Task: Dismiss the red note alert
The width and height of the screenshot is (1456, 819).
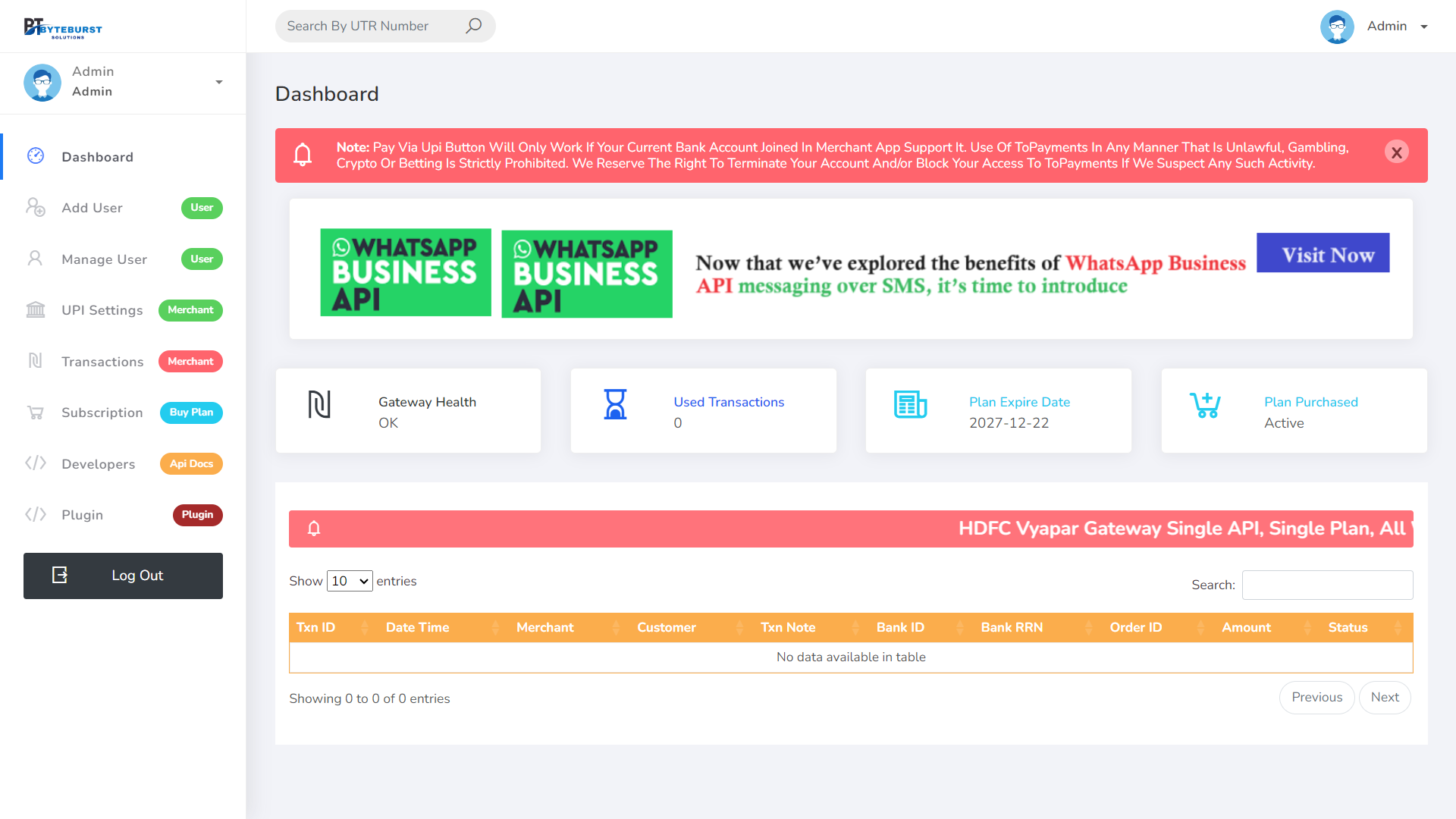Action: pyautogui.click(x=1396, y=152)
